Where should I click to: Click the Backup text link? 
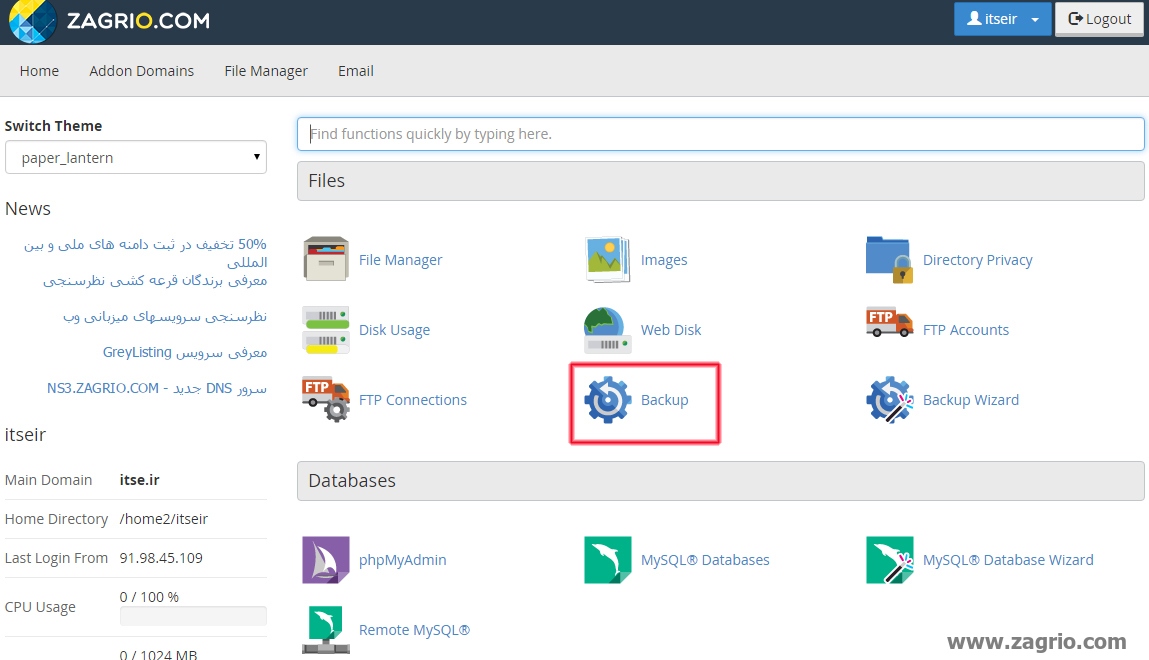point(665,400)
